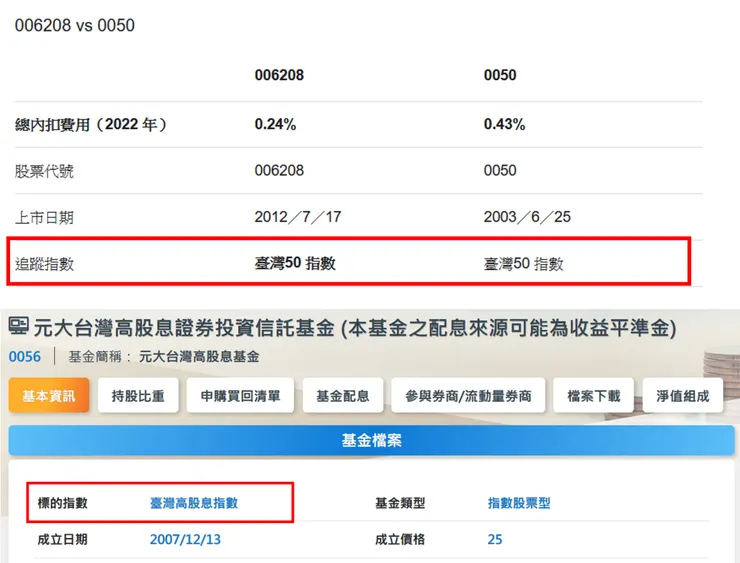Click 006208 in the 股票代號 row

(279, 170)
